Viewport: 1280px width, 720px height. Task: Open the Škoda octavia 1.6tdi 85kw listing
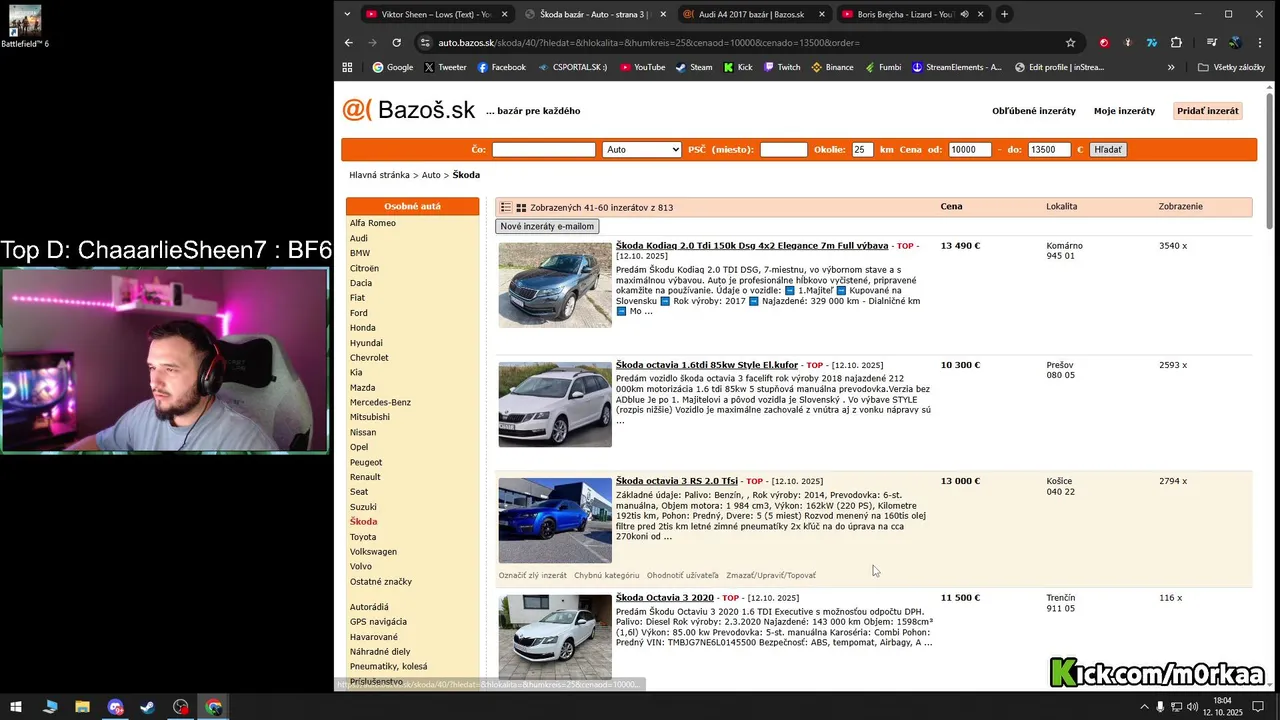[707, 365]
